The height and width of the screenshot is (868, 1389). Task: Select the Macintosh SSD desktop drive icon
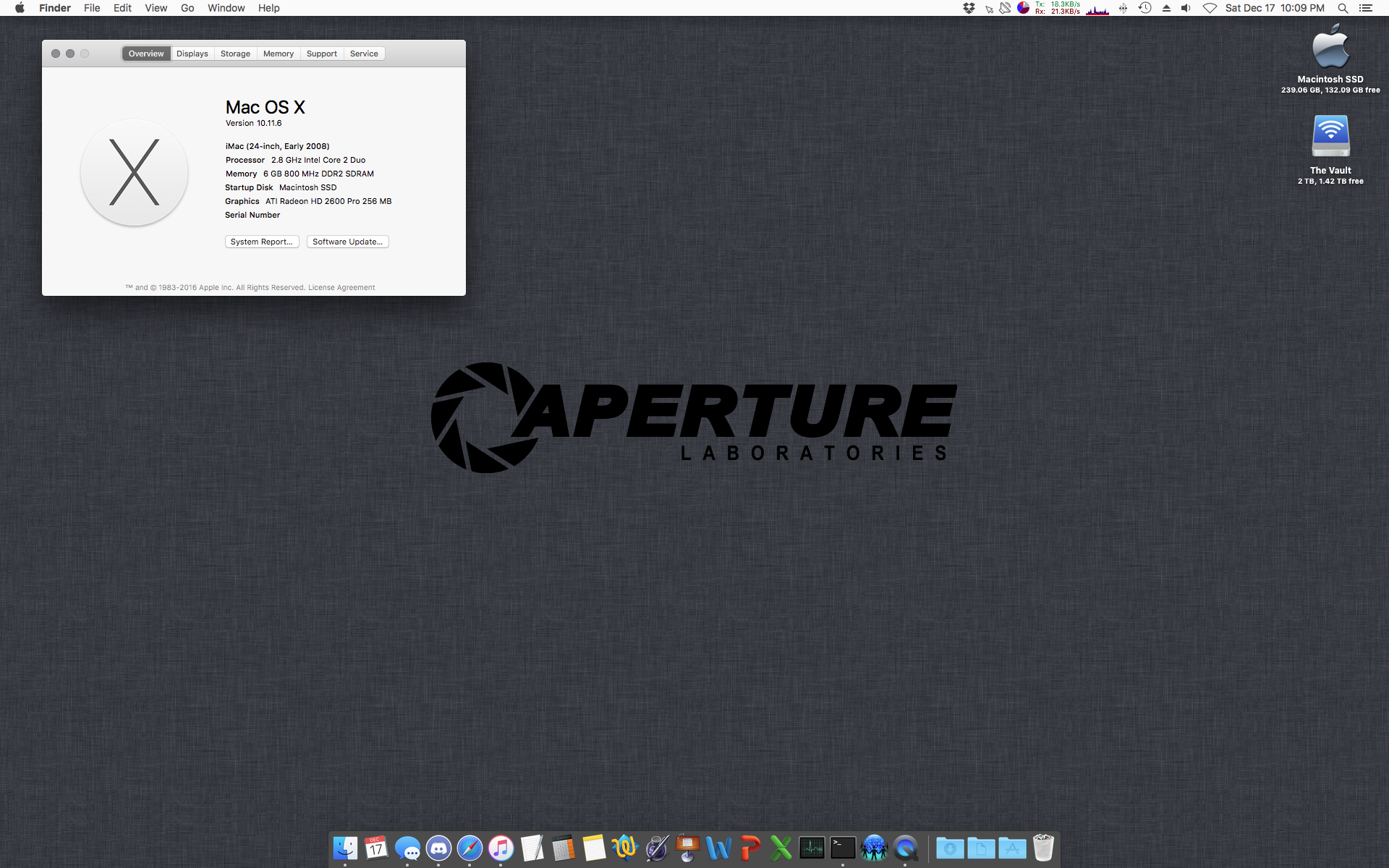[1330, 46]
